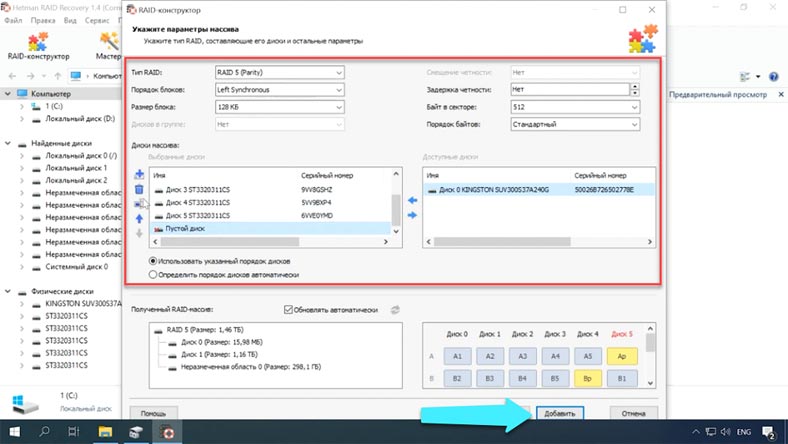Open the Тип RAID dropdown

coord(278,73)
